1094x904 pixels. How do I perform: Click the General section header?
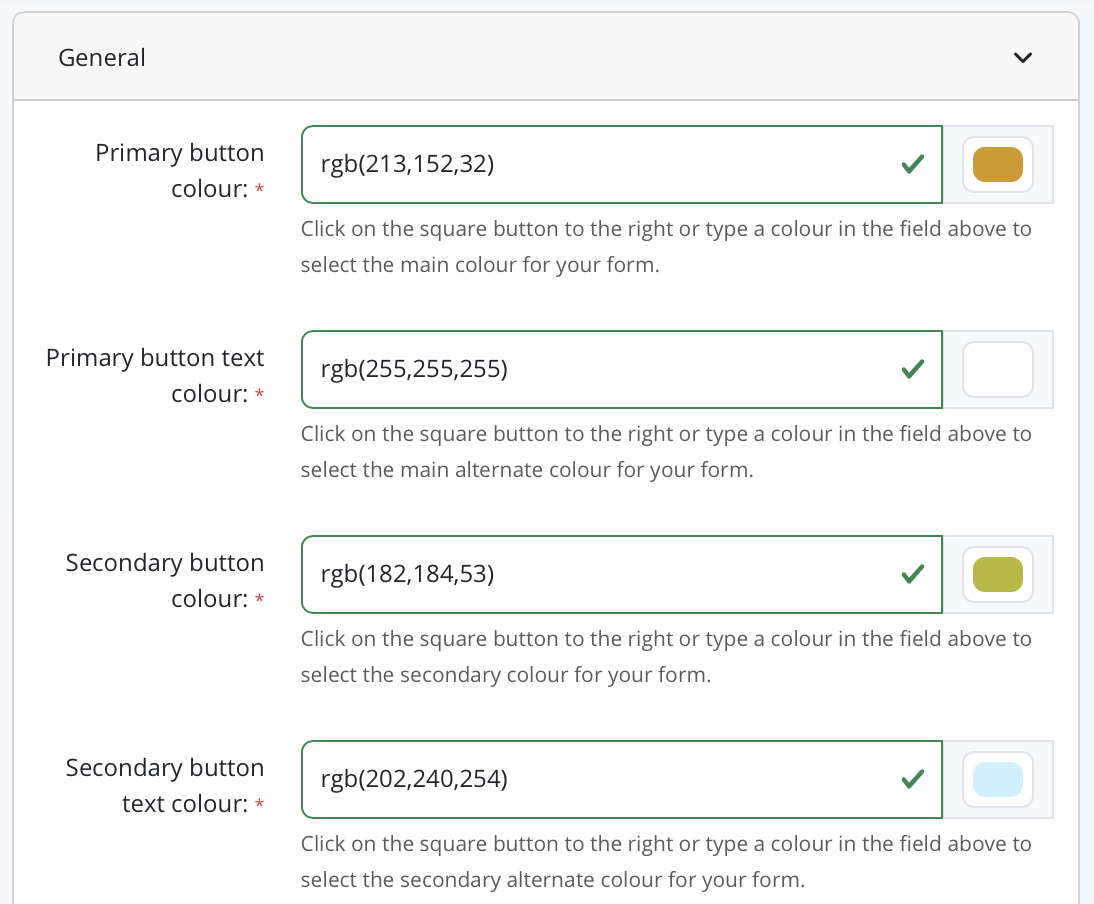(x=101, y=57)
